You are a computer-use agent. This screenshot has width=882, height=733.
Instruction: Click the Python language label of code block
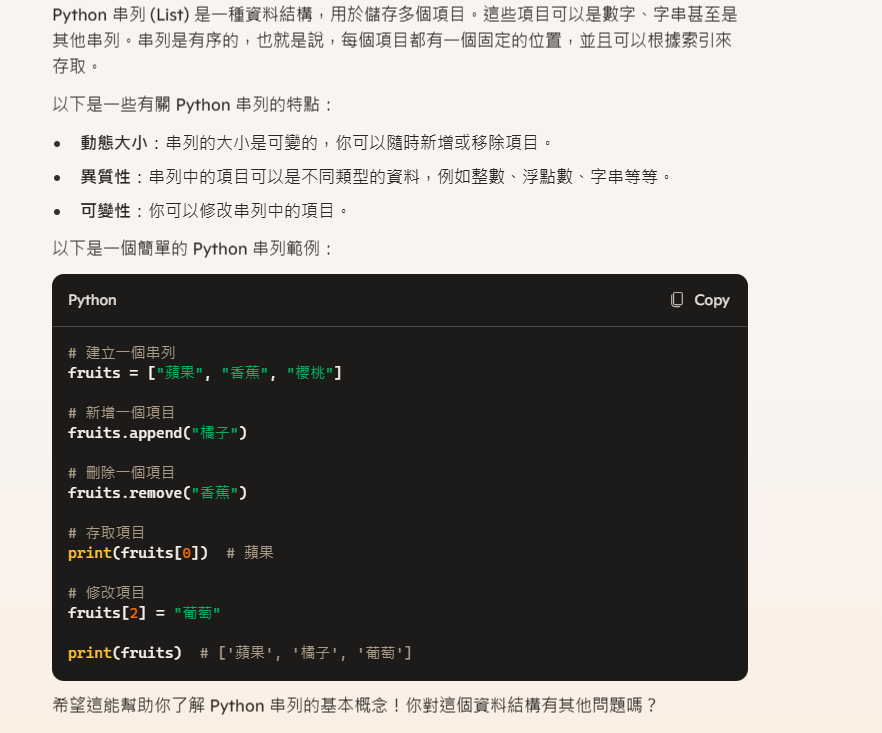click(x=92, y=300)
